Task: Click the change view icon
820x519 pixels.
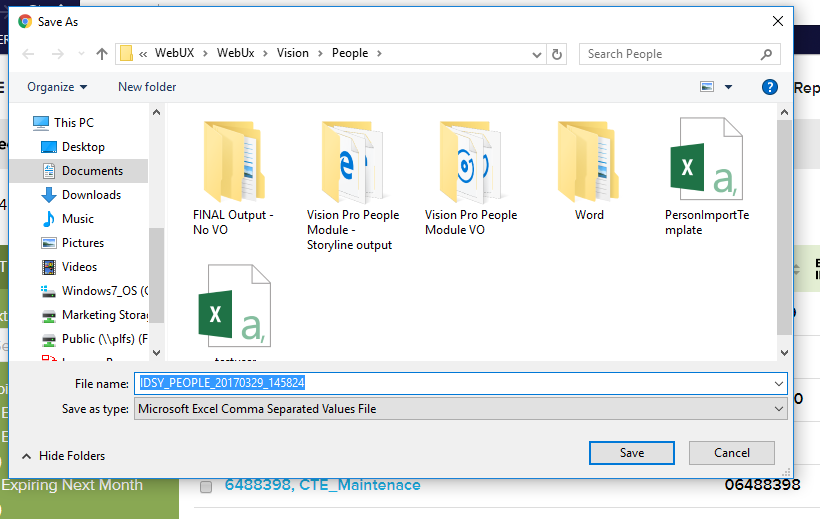Action: [x=708, y=87]
